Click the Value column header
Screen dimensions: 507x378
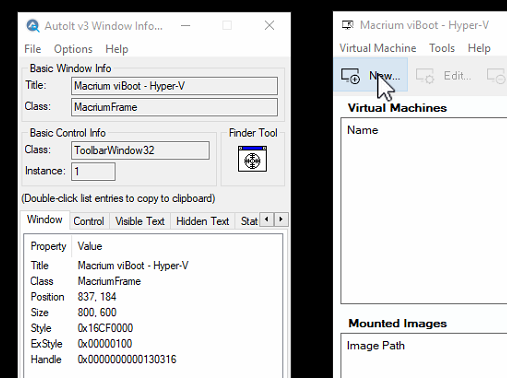click(x=90, y=246)
